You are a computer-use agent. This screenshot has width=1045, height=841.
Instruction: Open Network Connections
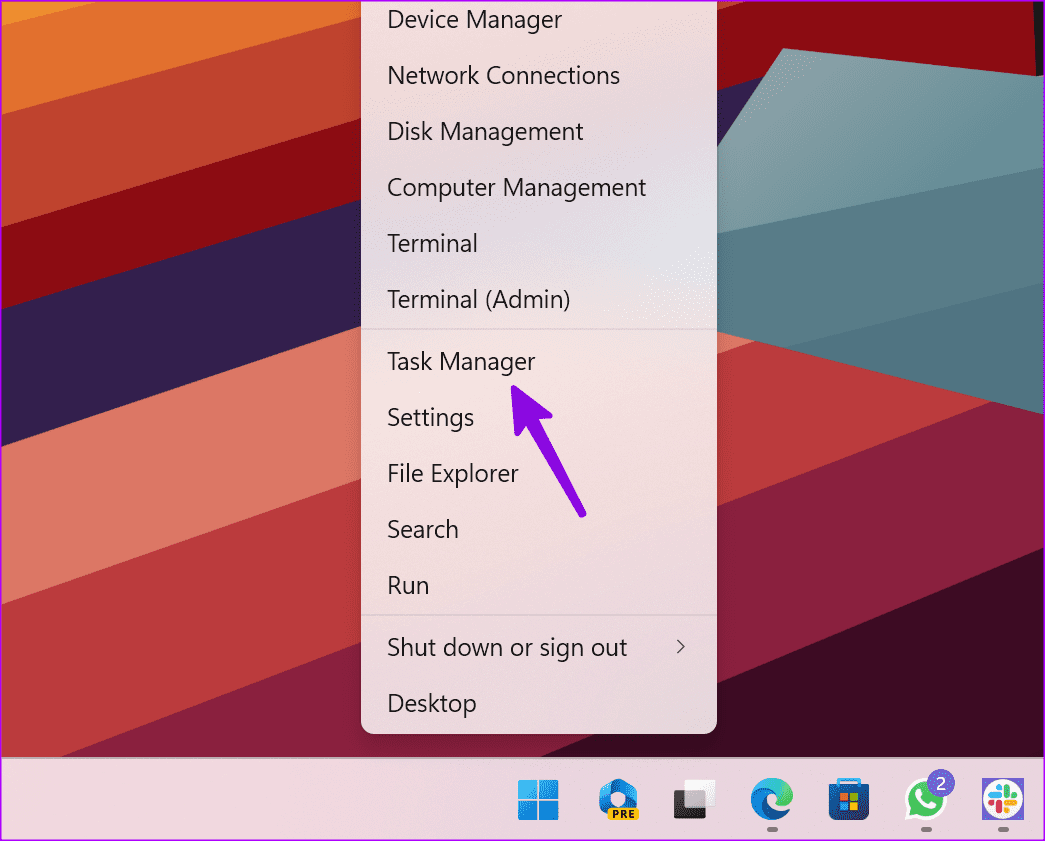(x=503, y=75)
